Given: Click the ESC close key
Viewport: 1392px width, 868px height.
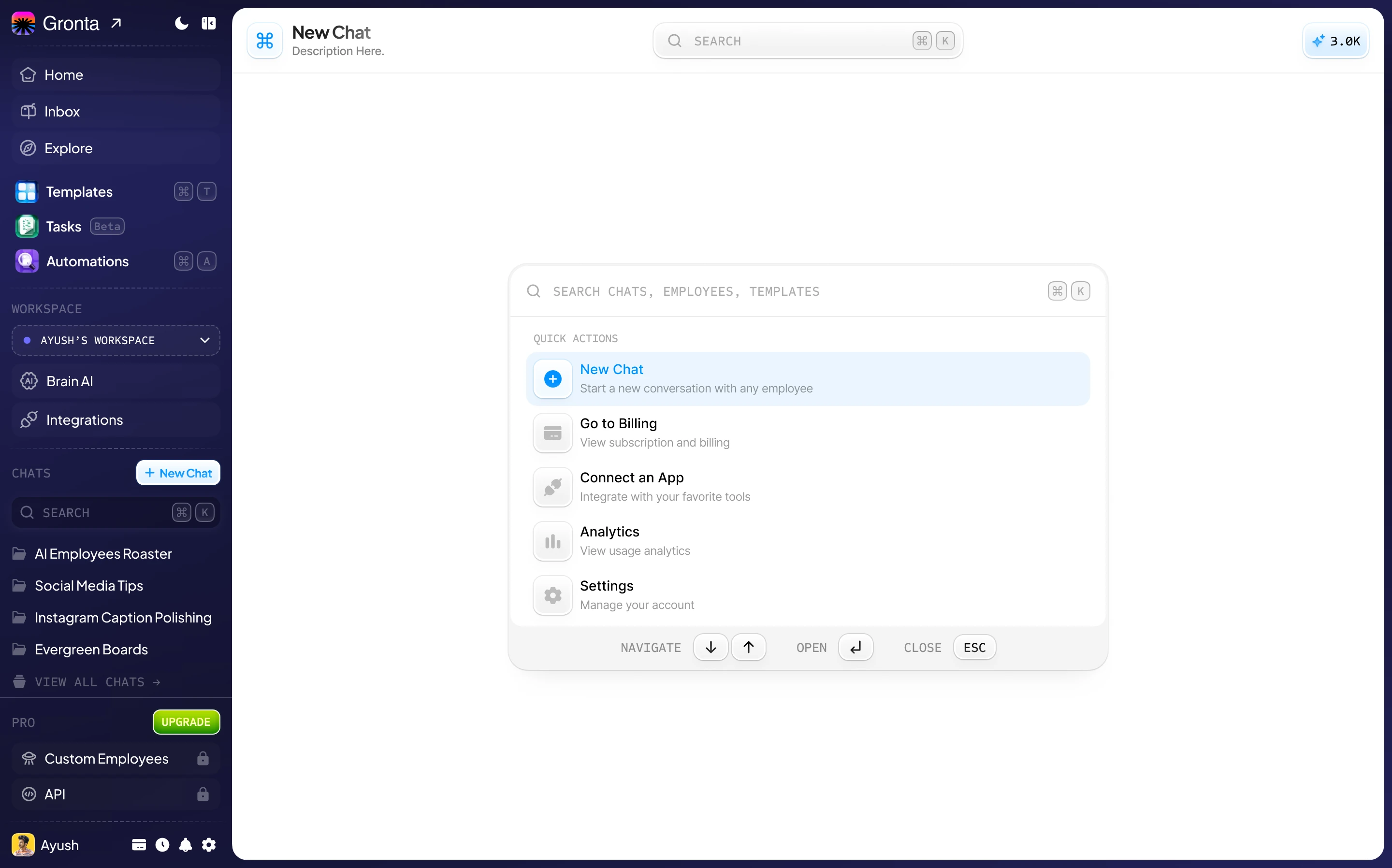Looking at the screenshot, I should point(975,648).
